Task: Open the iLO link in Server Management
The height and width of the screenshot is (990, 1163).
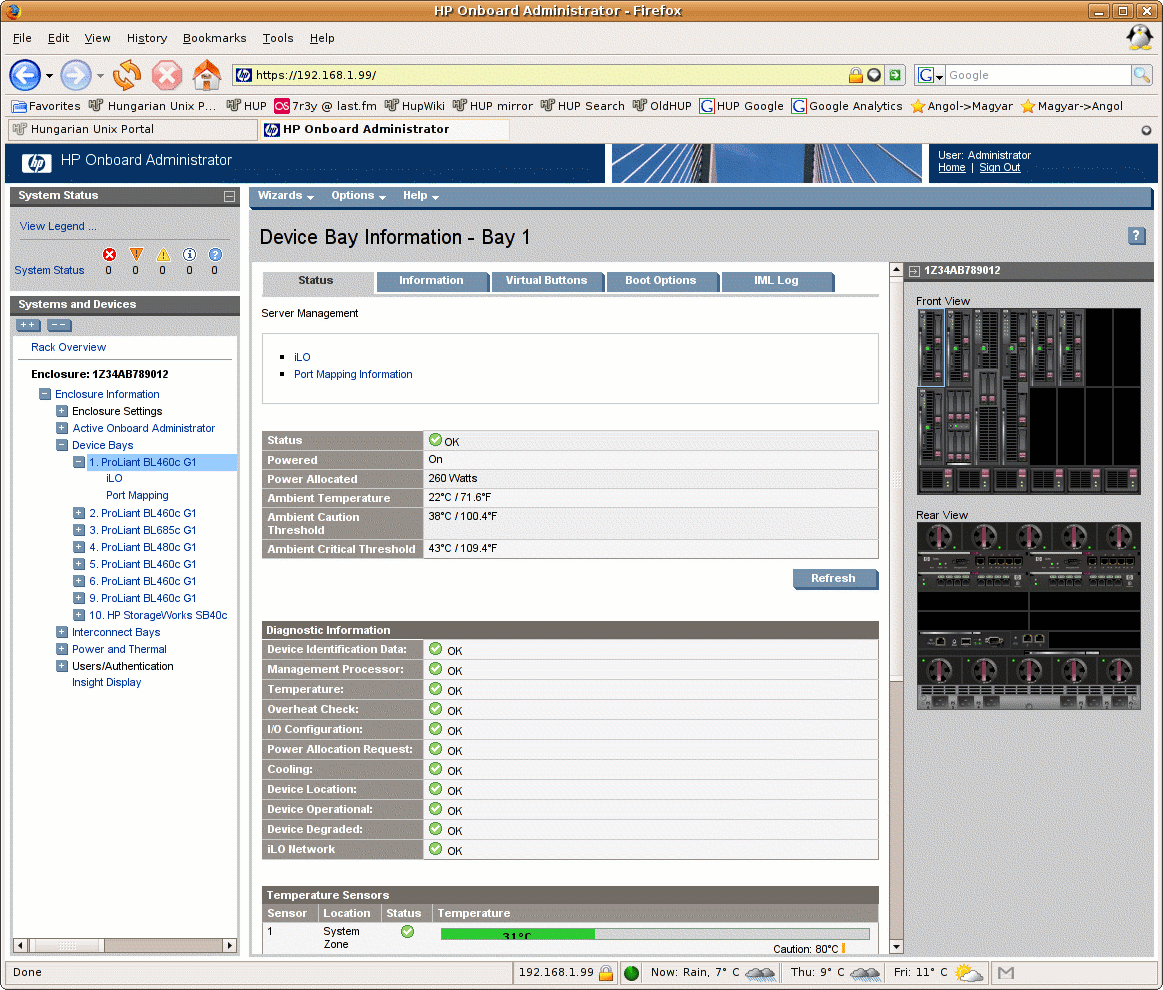Action: [x=302, y=357]
